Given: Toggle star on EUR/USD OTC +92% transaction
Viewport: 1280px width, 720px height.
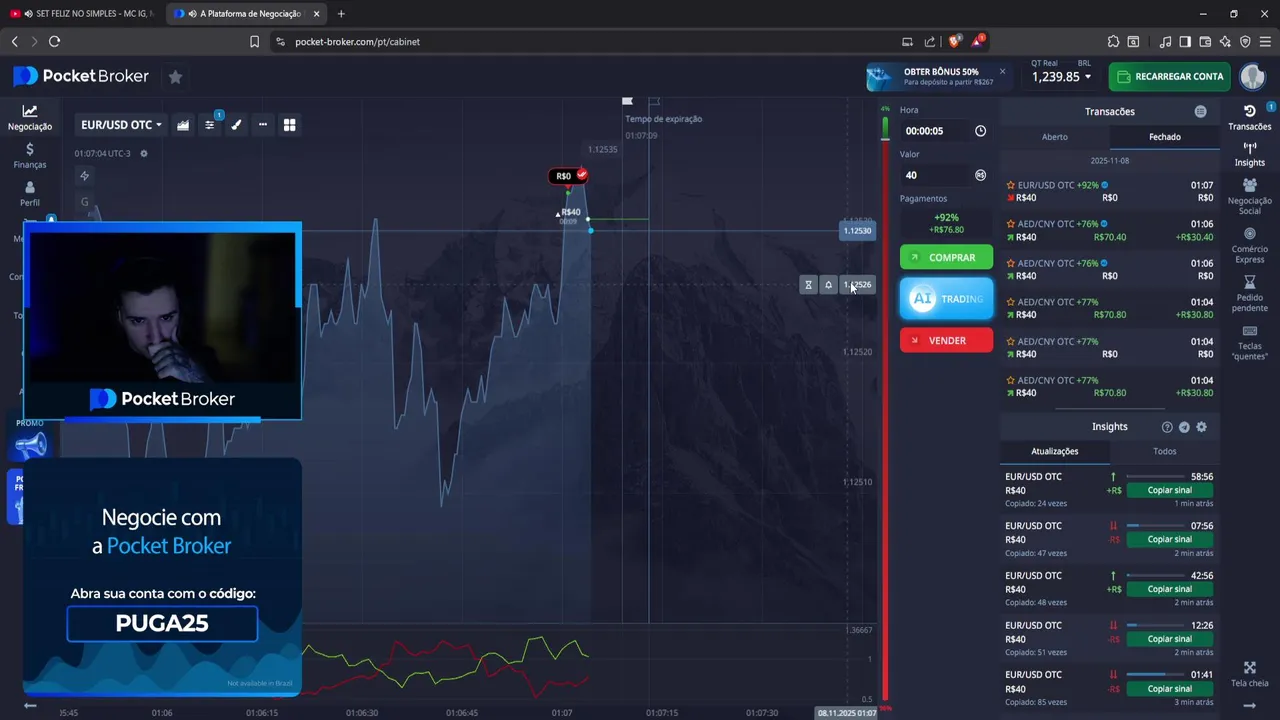Looking at the screenshot, I should tap(1011, 185).
